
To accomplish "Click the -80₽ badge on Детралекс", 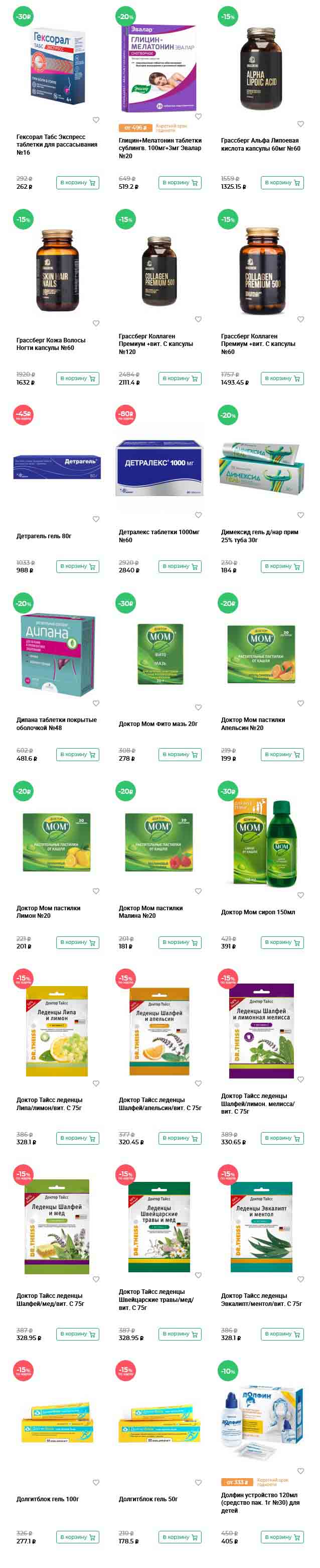I will coord(125,415).
